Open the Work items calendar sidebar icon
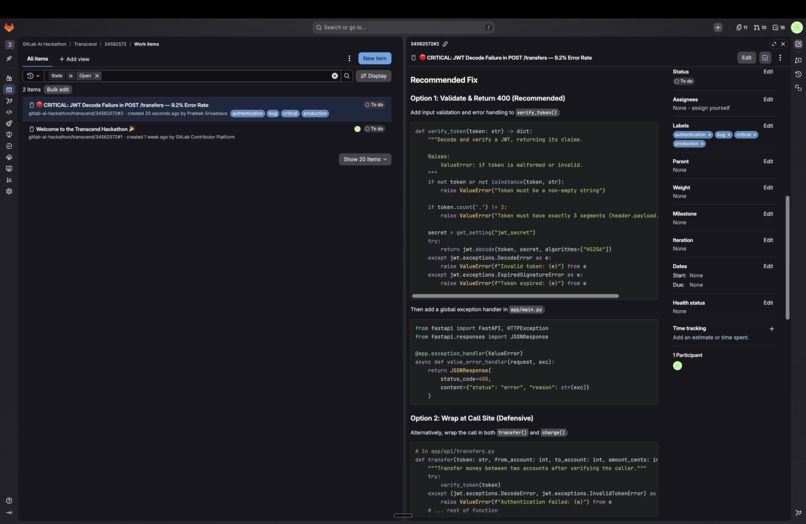 pos(9,89)
